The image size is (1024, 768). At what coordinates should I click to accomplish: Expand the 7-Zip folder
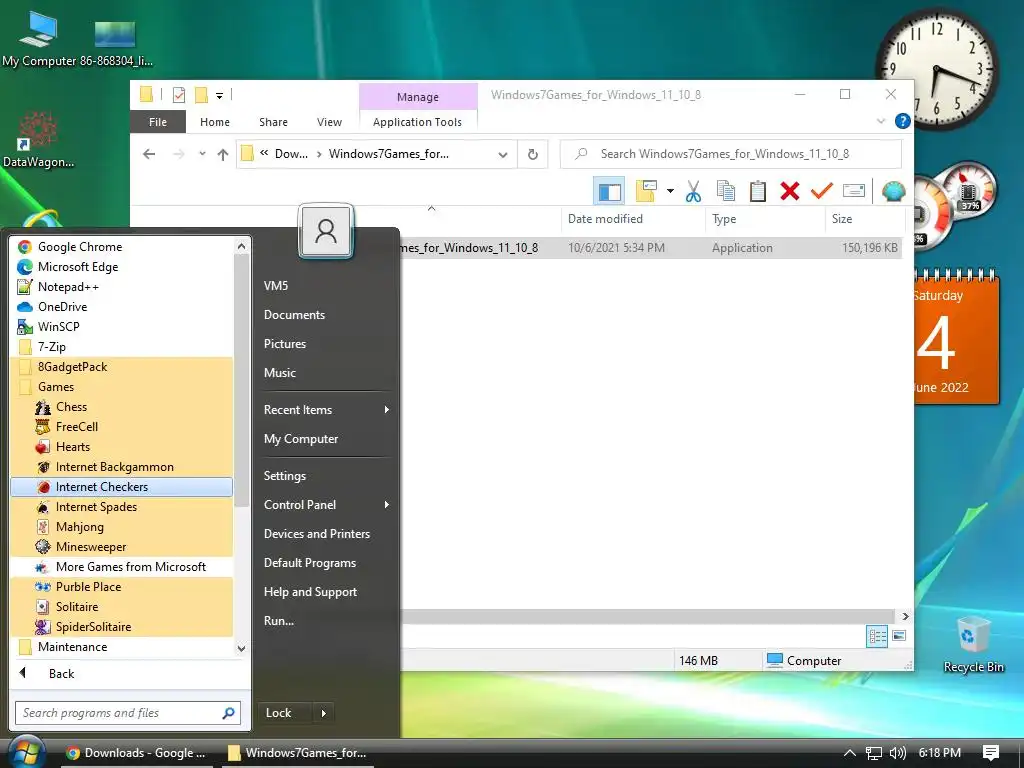pos(121,347)
